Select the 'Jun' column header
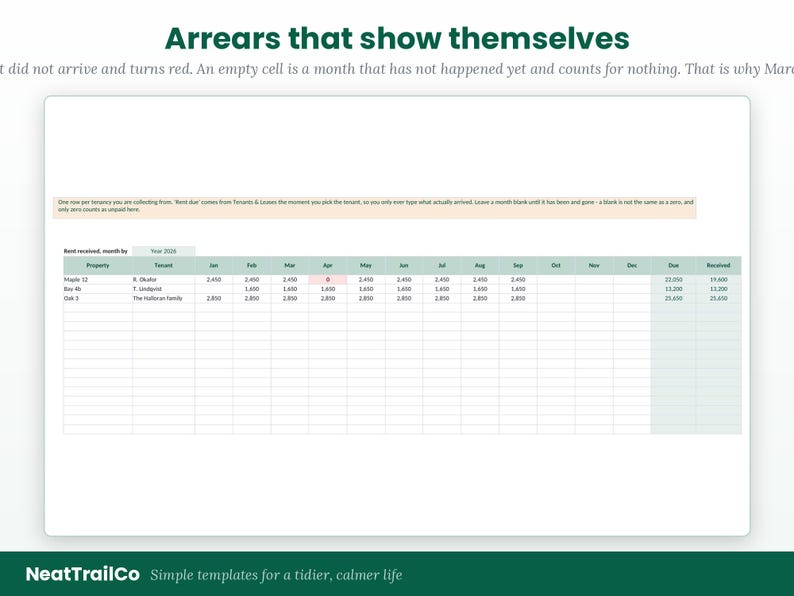Image resolution: width=794 pixels, height=596 pixels. tap(404, 265)
